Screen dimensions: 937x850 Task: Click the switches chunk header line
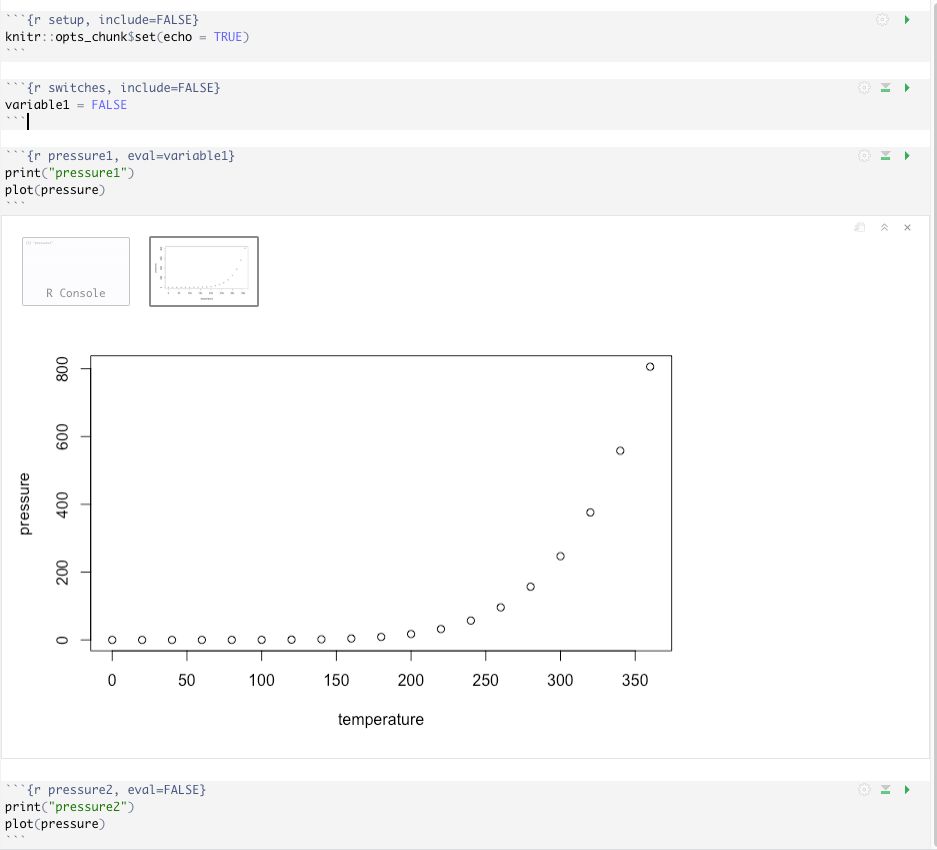click(113, 88)
